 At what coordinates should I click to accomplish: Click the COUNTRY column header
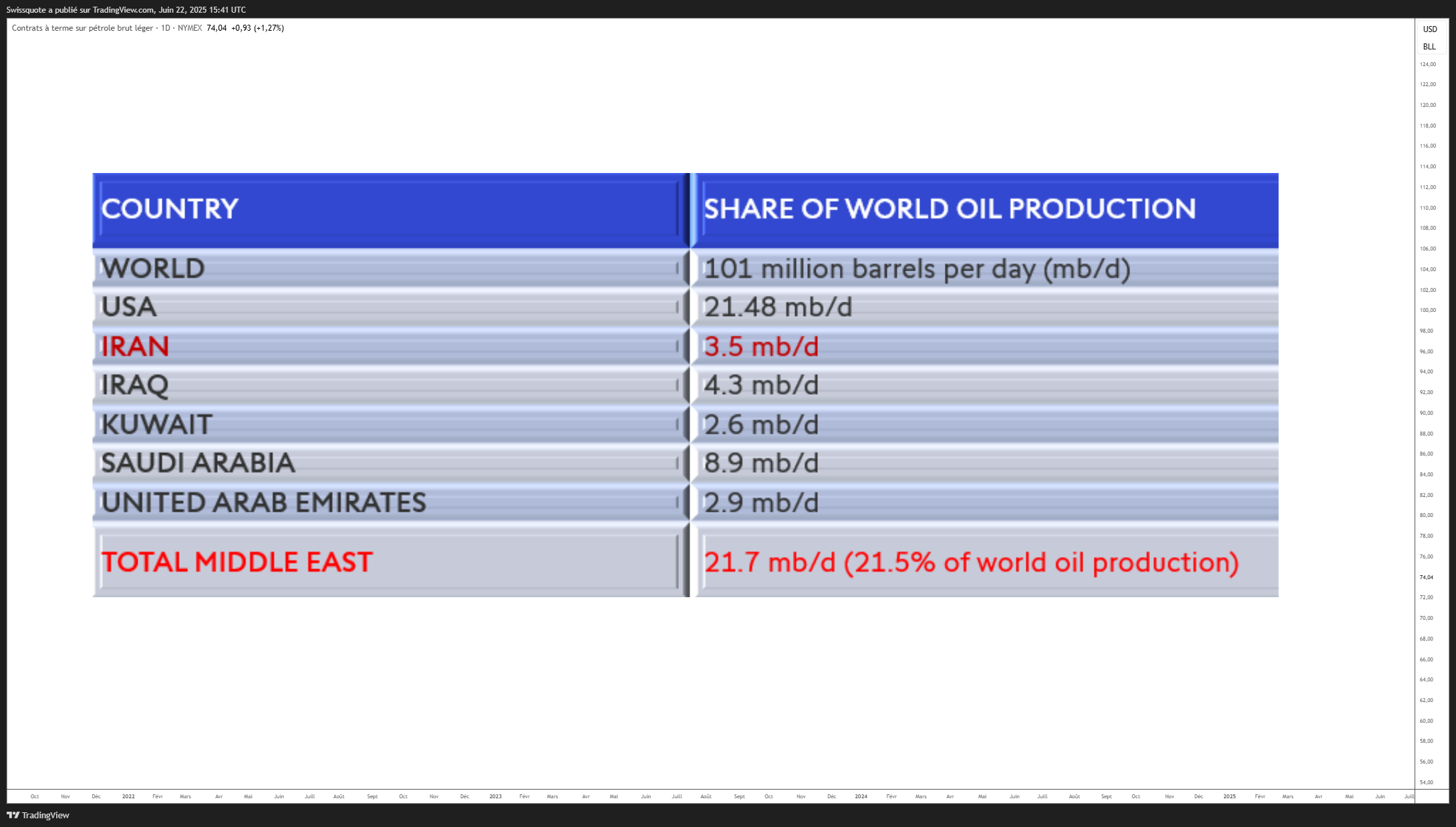point(170,209)
